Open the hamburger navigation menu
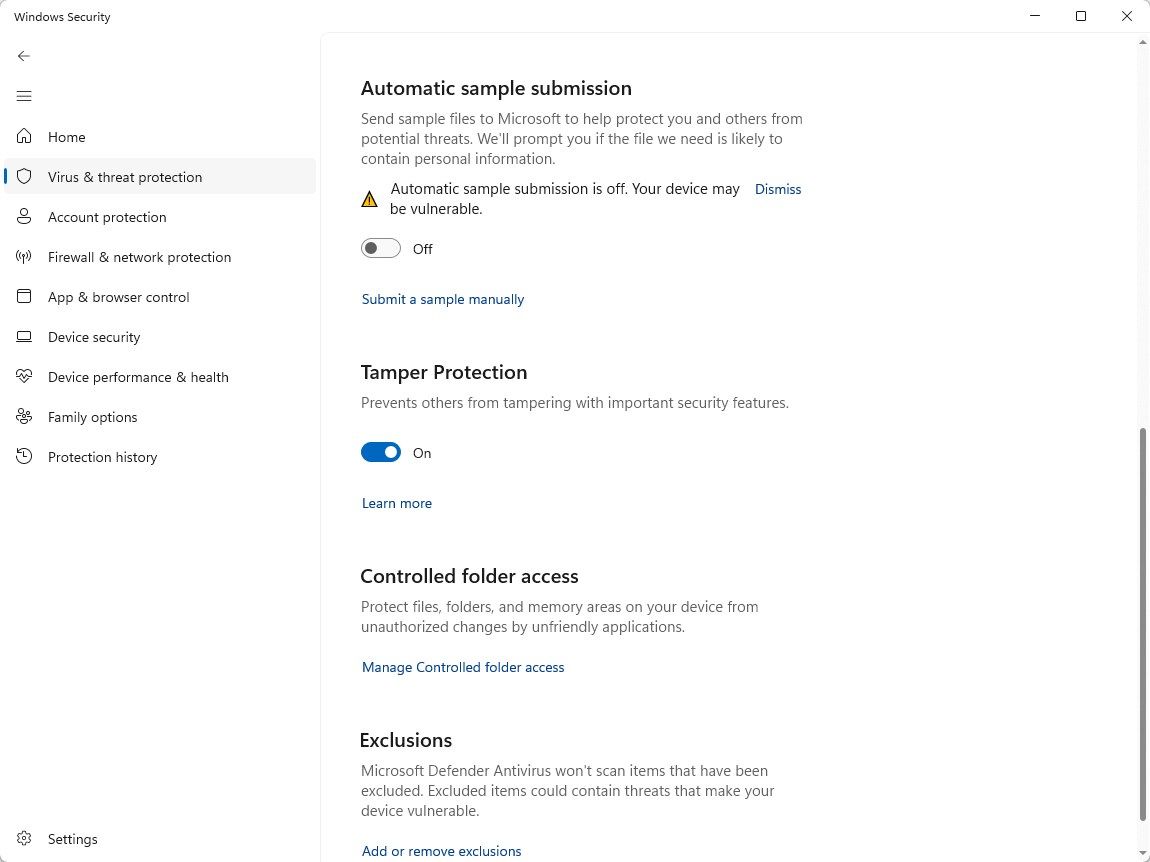Image resolution: width=1150 pixels, height=862 pixels. pos(24,96)
